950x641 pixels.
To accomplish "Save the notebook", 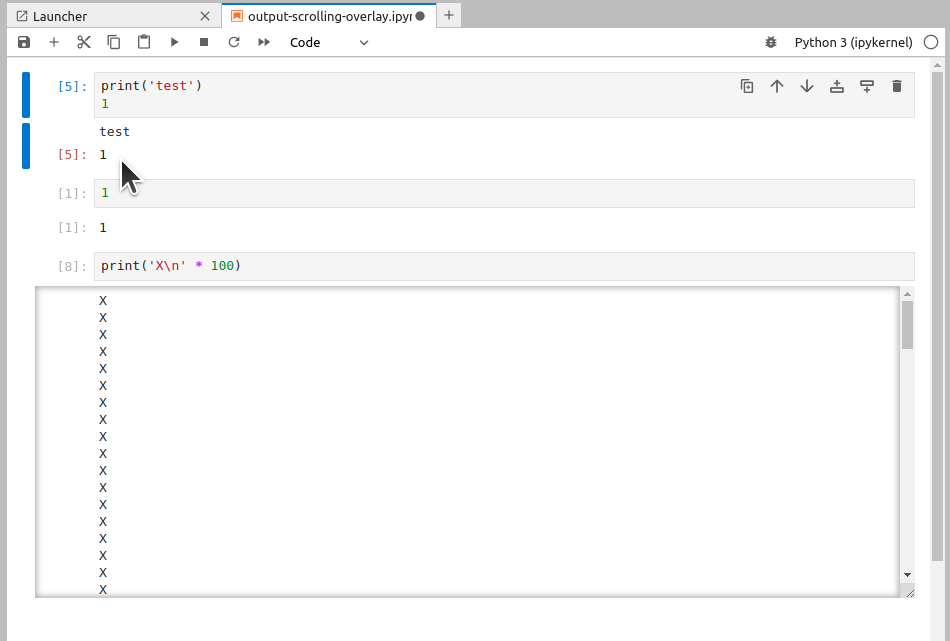I will pyautogui.click(x=23, y=42).
